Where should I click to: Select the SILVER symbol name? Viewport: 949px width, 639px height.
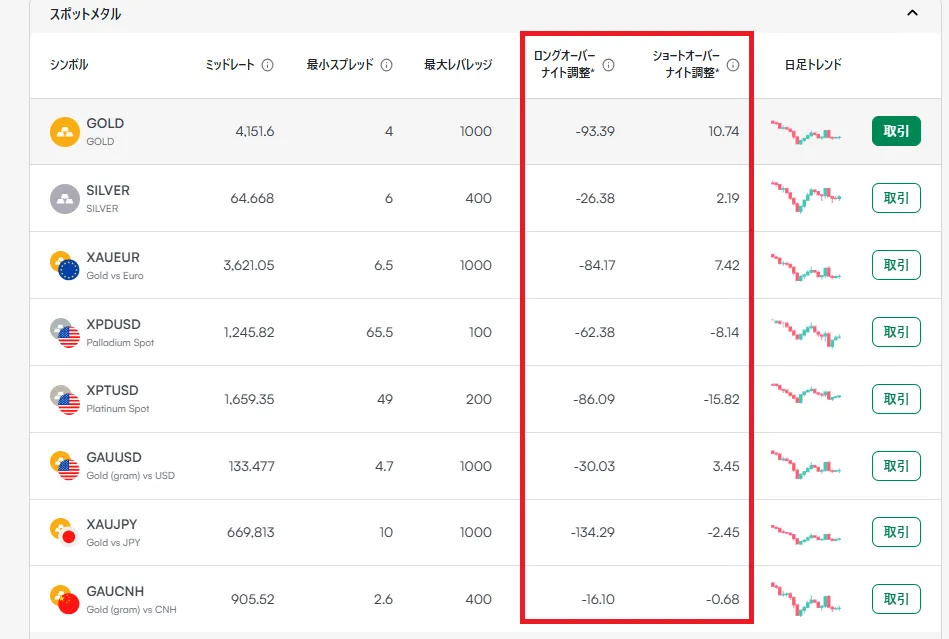coord(108,190)
